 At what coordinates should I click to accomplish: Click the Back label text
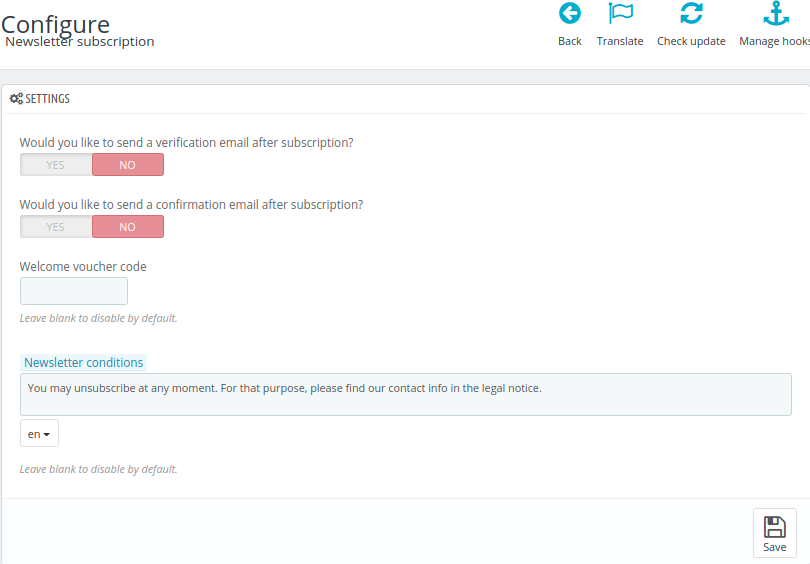[x=570, y=41]
